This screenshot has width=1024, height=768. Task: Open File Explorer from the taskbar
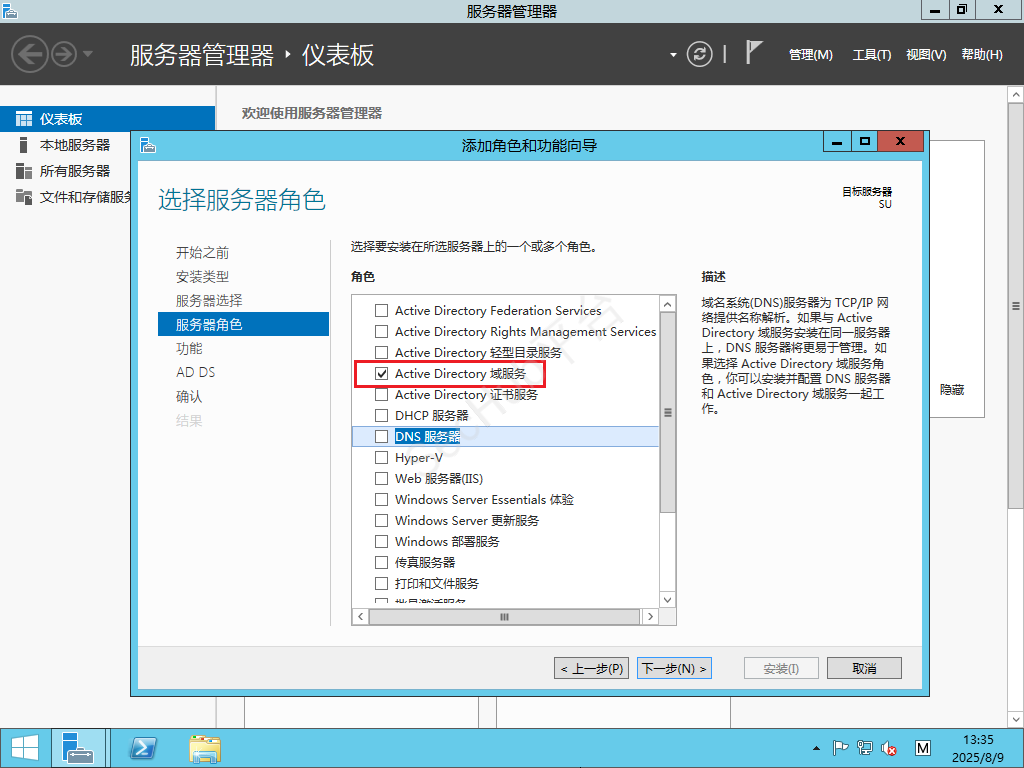[x=206, y=747]
